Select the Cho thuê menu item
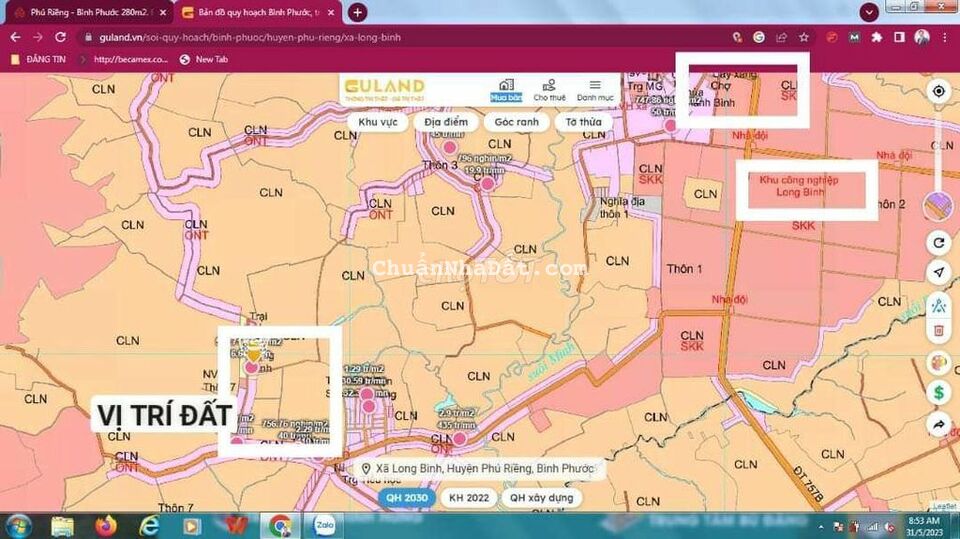The image size is (960, 539). pos(549,90)
